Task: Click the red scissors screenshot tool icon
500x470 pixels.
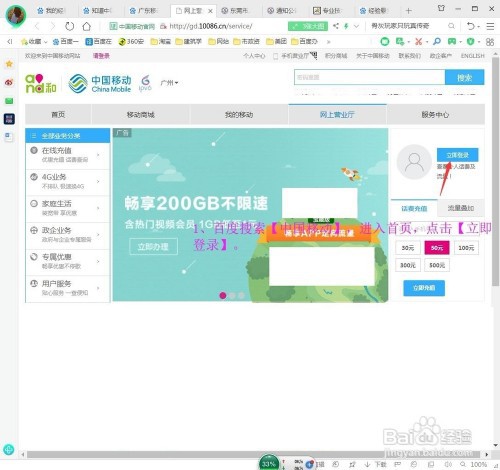Action: pos(419,41)
